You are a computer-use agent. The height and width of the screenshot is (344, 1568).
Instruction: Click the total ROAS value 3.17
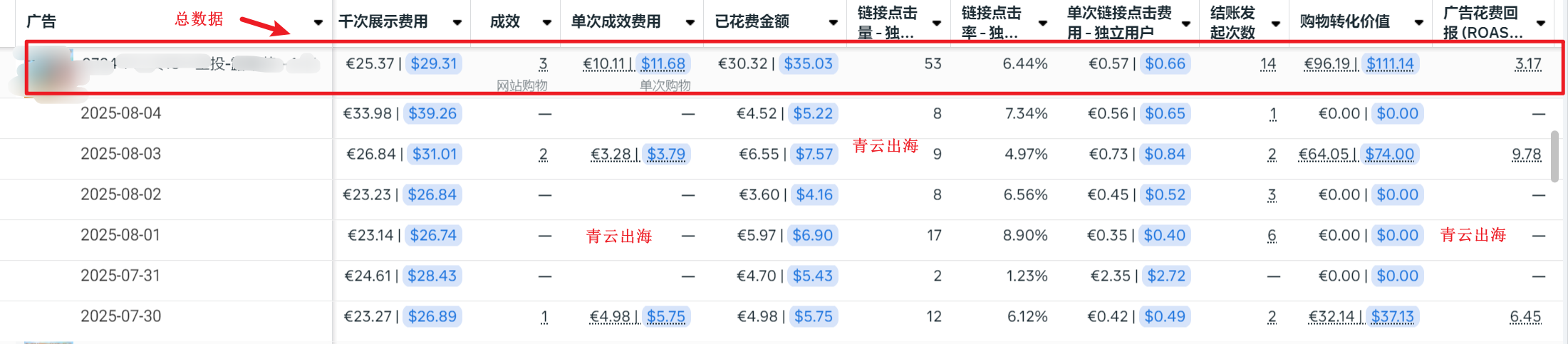point(1527,64)
